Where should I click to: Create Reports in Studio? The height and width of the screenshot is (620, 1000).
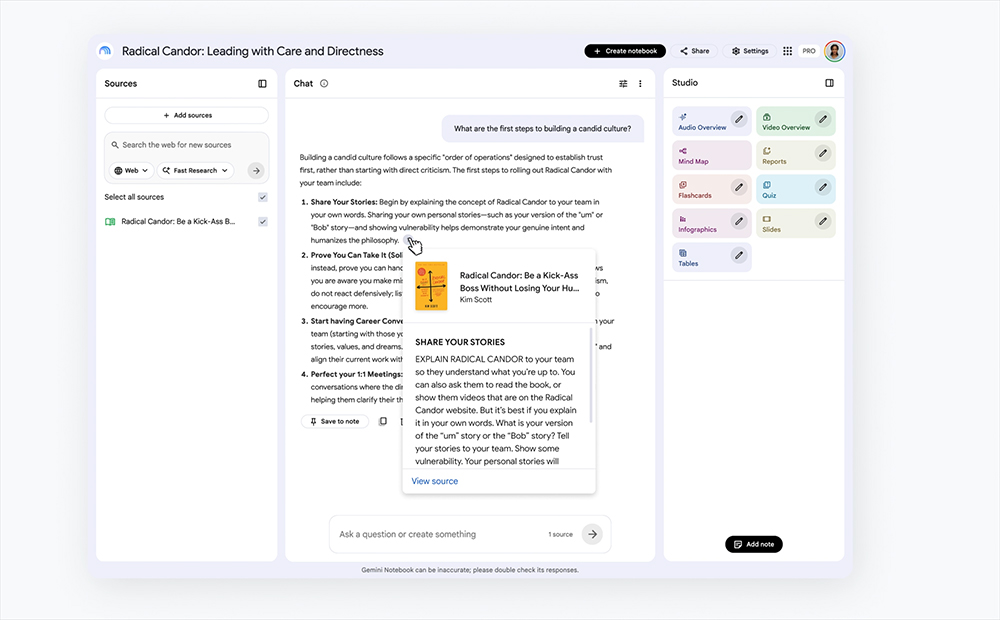coord(796,155)
